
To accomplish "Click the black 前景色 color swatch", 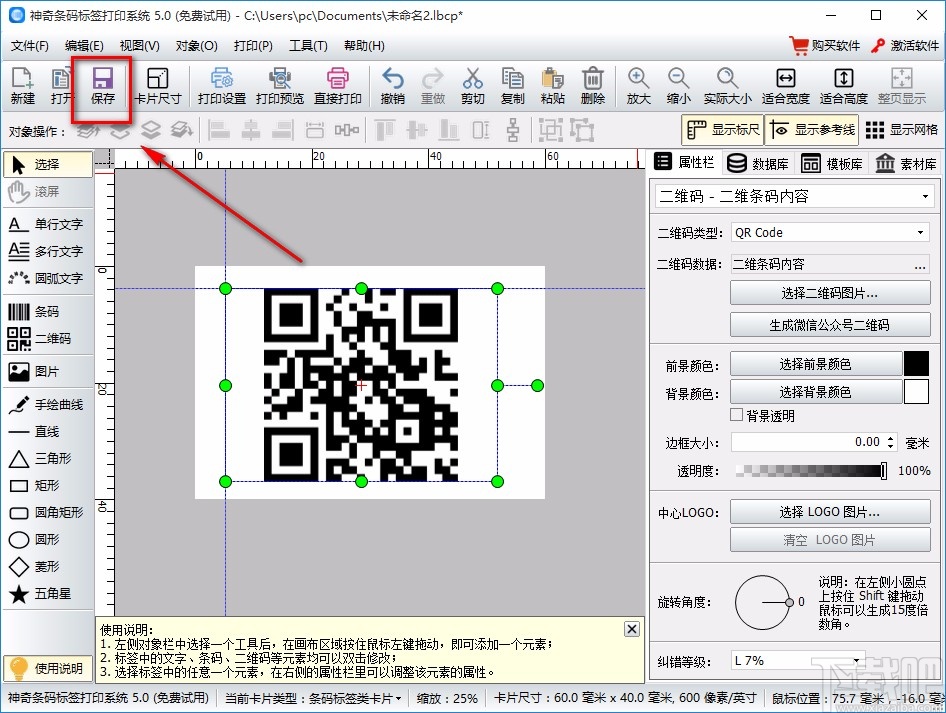I will [x=917, y=363].
